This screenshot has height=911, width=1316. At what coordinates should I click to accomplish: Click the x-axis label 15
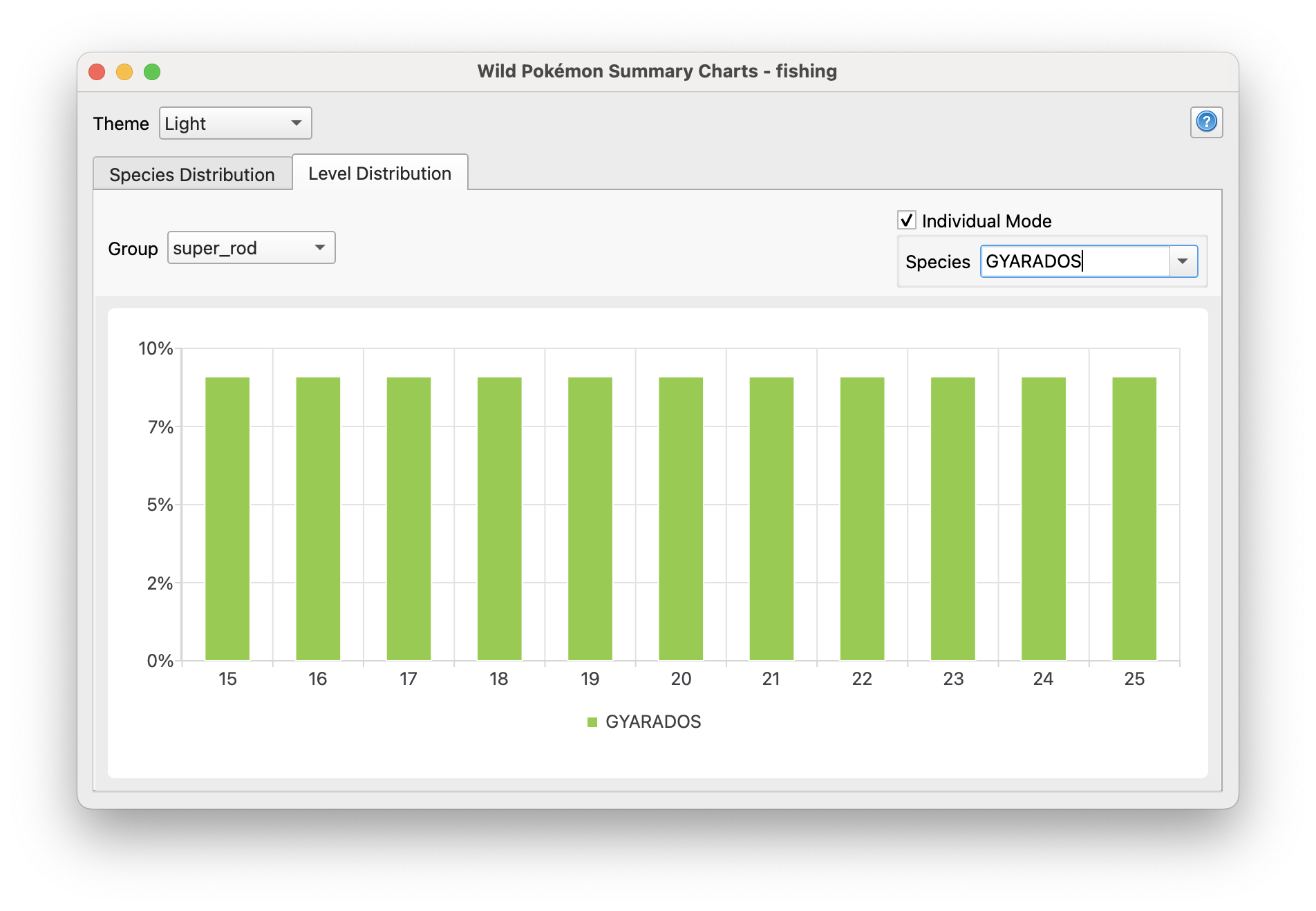227,679
